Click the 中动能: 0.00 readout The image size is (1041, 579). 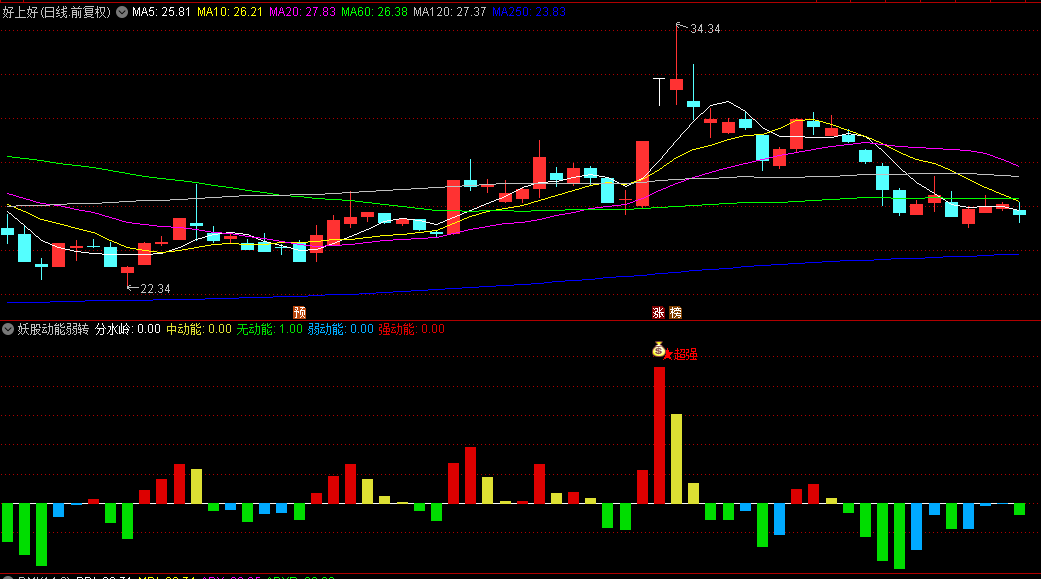(199, 329)
